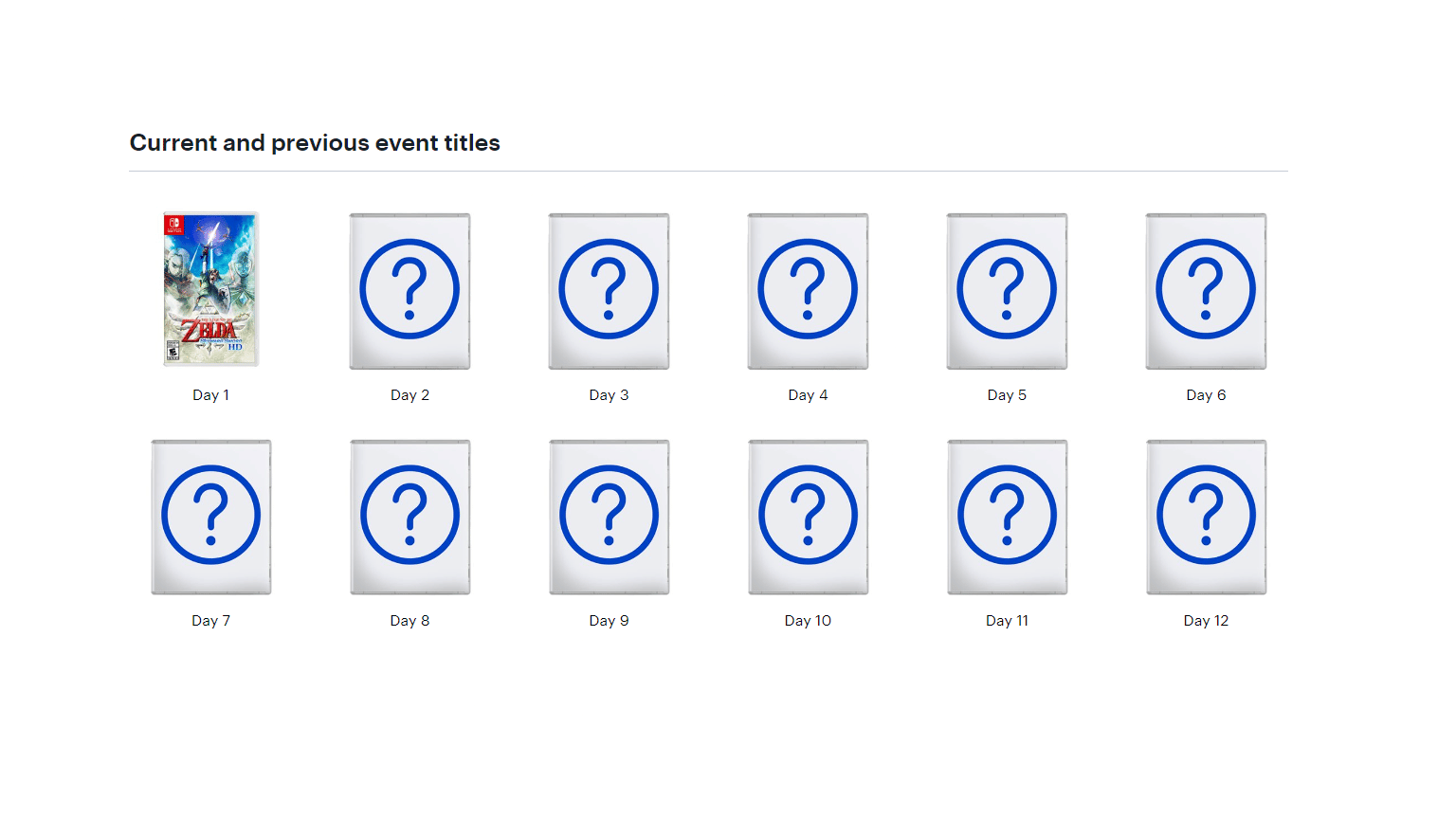Click the Current and previous event titles heading
Screen dimensions: 1456x819
tap(315, 143)
